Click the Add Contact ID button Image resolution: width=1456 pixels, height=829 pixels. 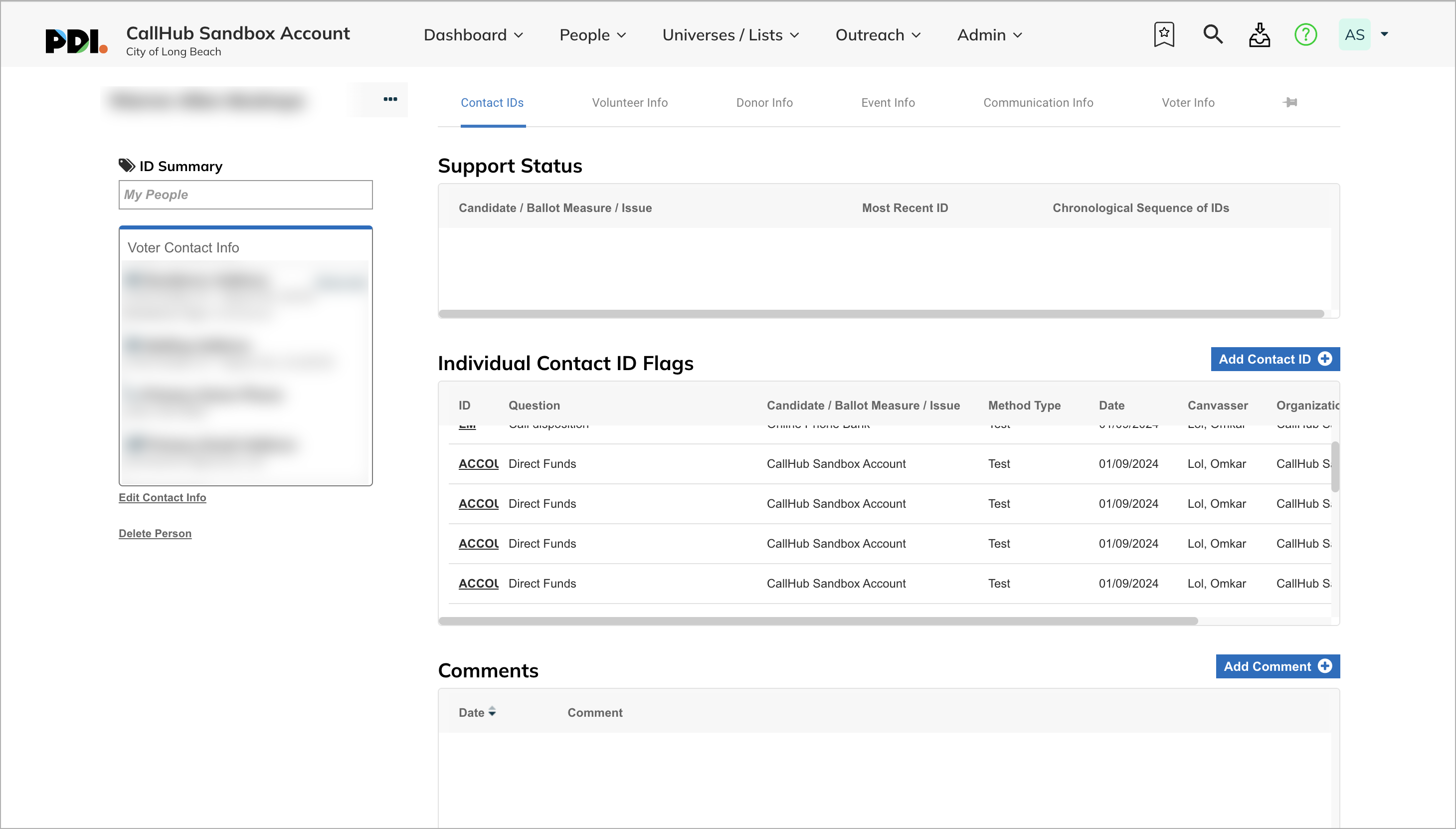tap(1275, 359)
